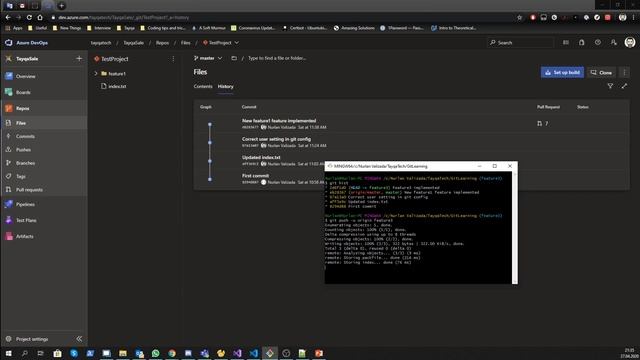Open Overview in the sidebar
640x360 pixels.
(x=25, y=76)
